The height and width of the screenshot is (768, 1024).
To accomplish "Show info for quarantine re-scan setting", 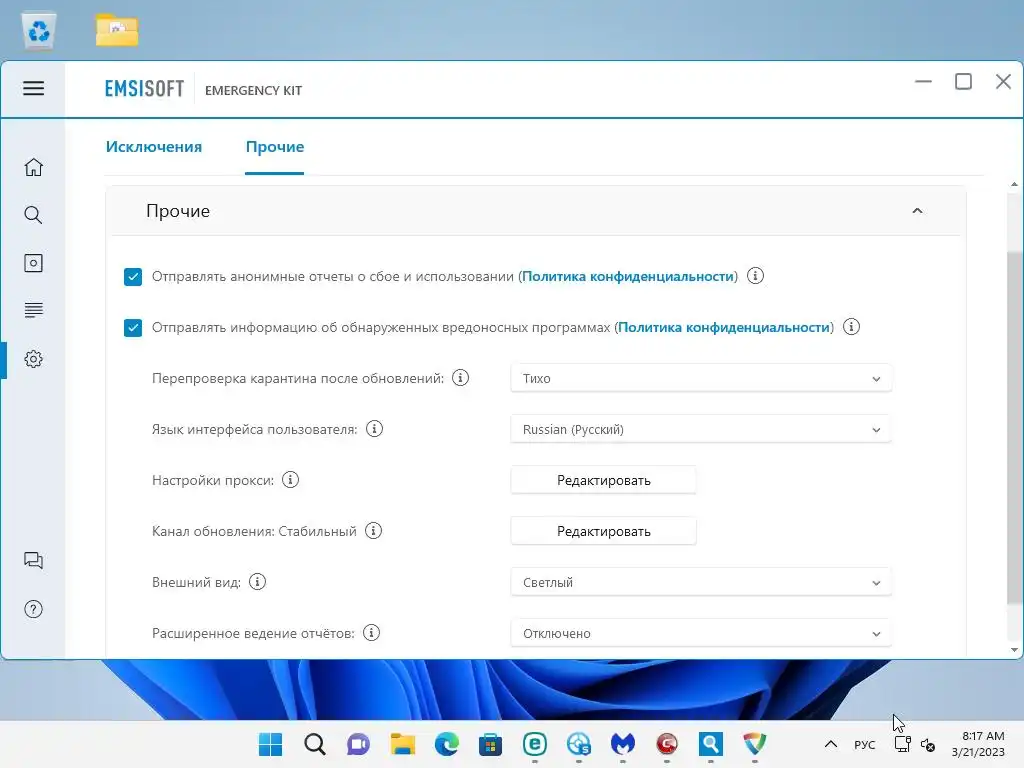I will tap(460, 377).
